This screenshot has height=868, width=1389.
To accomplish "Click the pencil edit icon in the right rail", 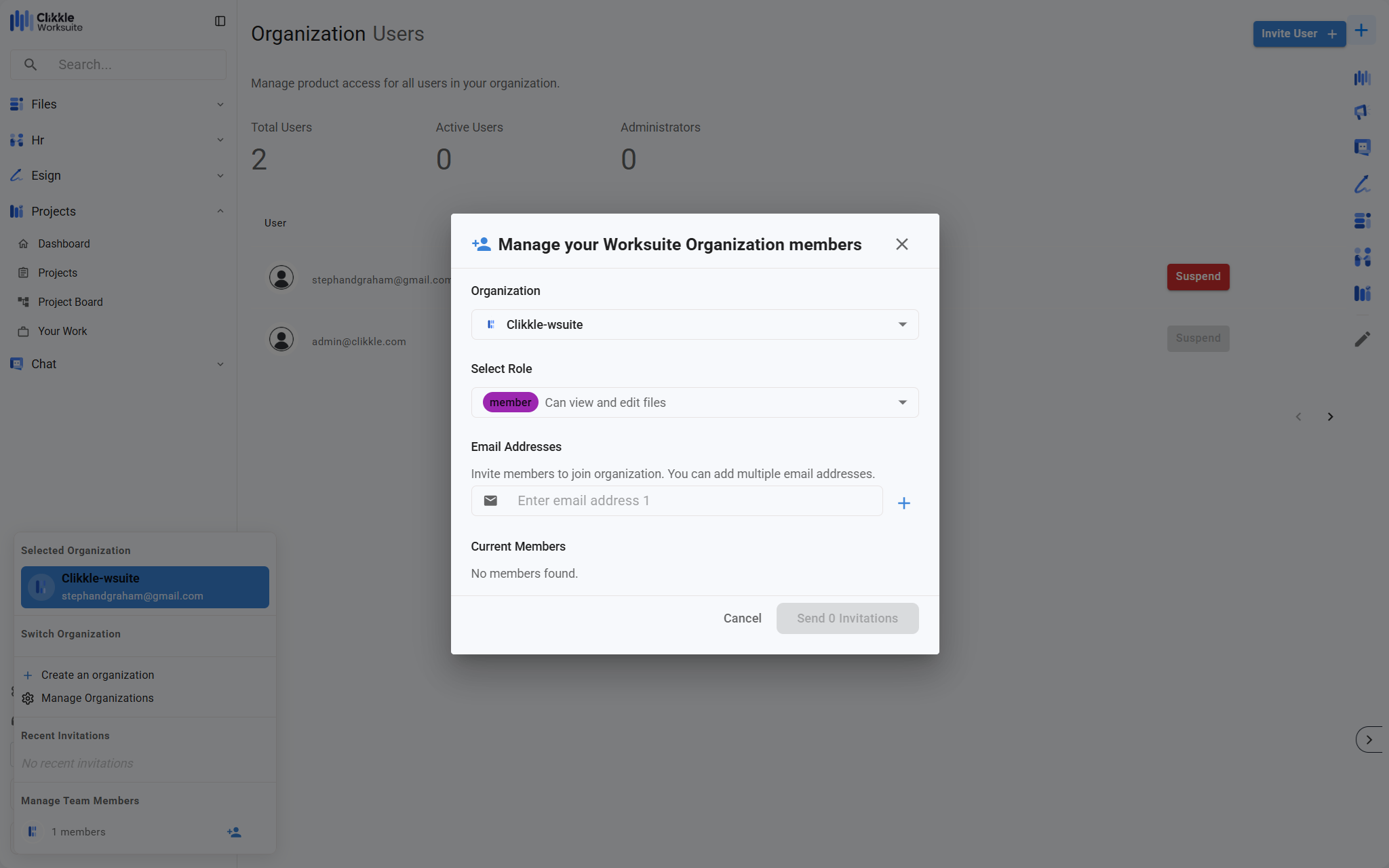I will tap(1362, 339).
